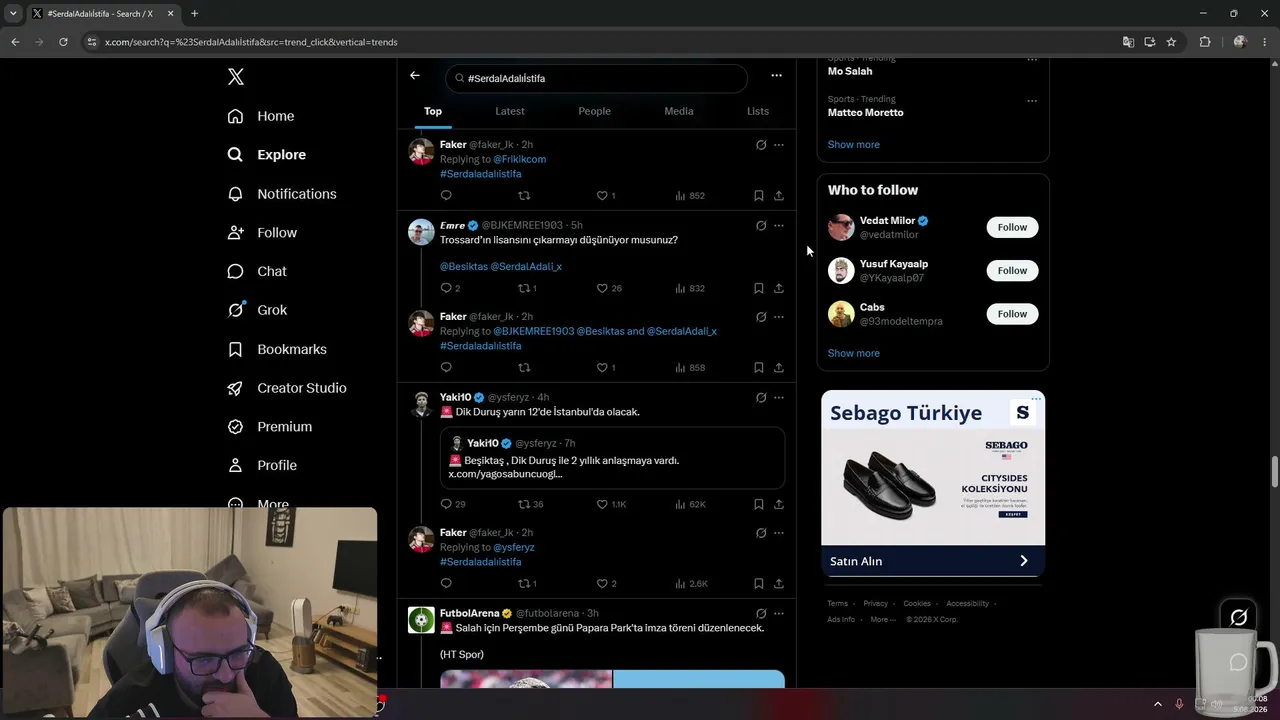Bookmark the Faker reply with 858 views
The width and height of the screenshot is (1280, 720).
tap(759, 368)
